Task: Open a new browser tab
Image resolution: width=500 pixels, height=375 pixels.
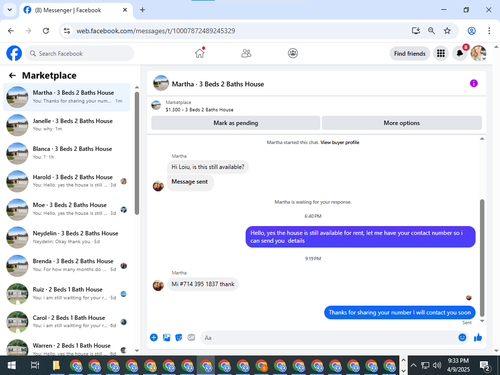Action: [x=142, y=10]
